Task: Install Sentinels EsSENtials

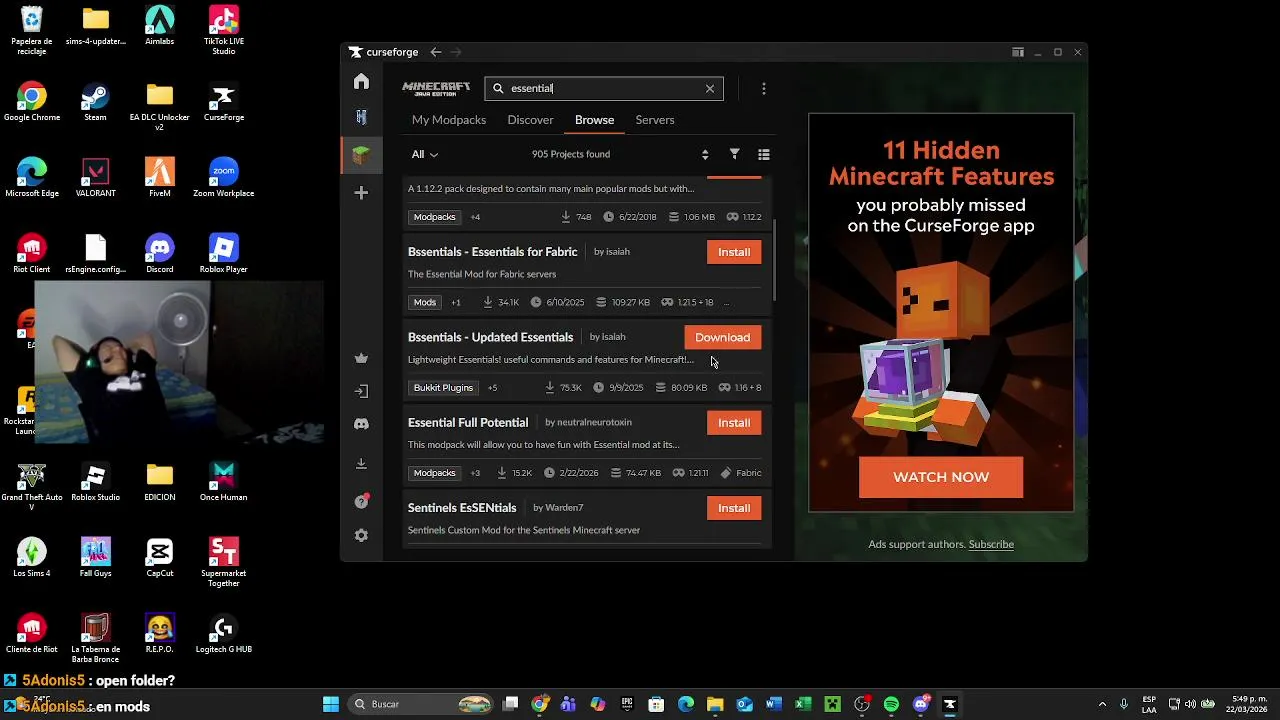Action: click(x=734, y=508)
